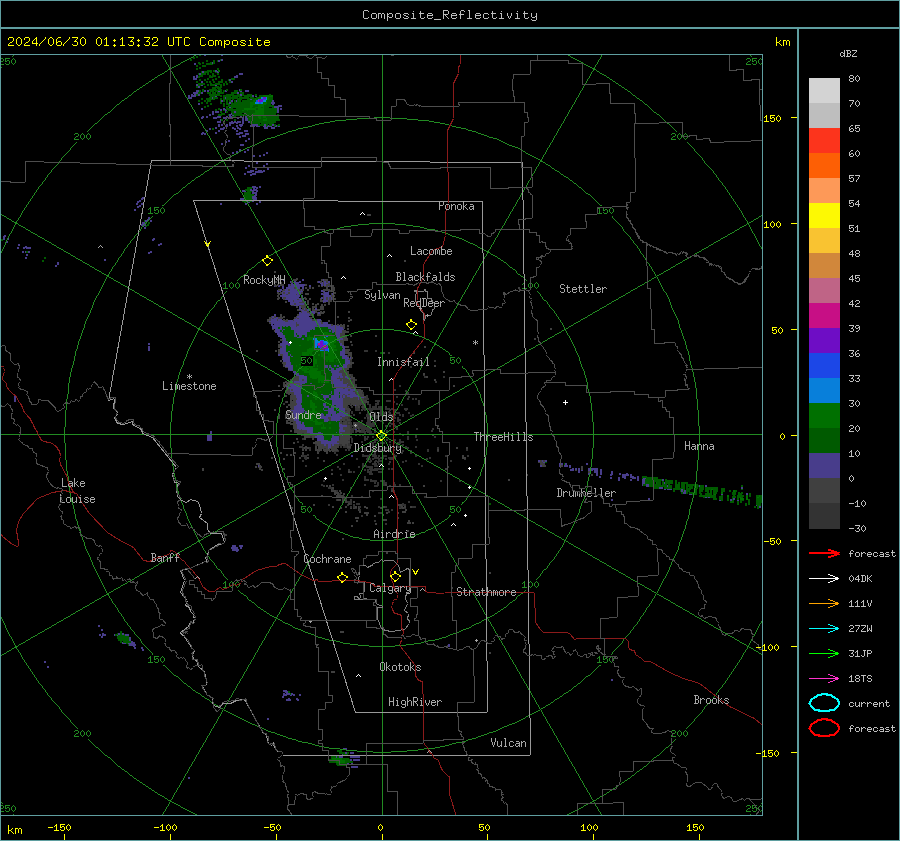Click the Airdrie label
This screenshot has height=841, width=900.
(394, 534)
